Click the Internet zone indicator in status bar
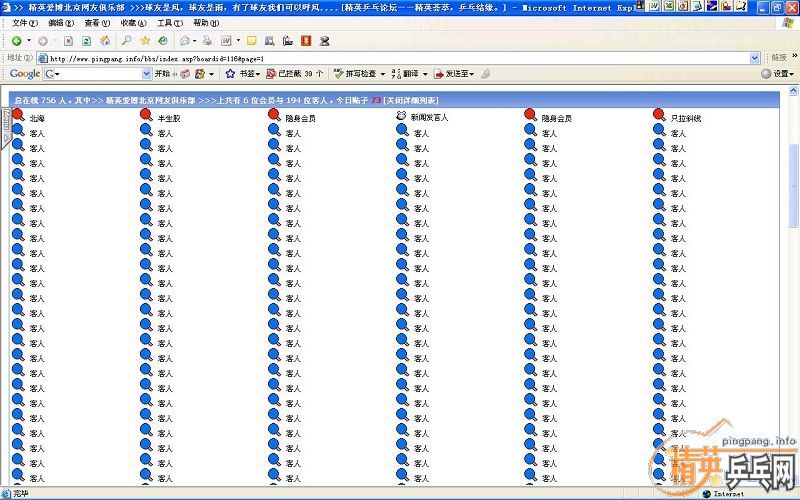 tap(723, 493)
